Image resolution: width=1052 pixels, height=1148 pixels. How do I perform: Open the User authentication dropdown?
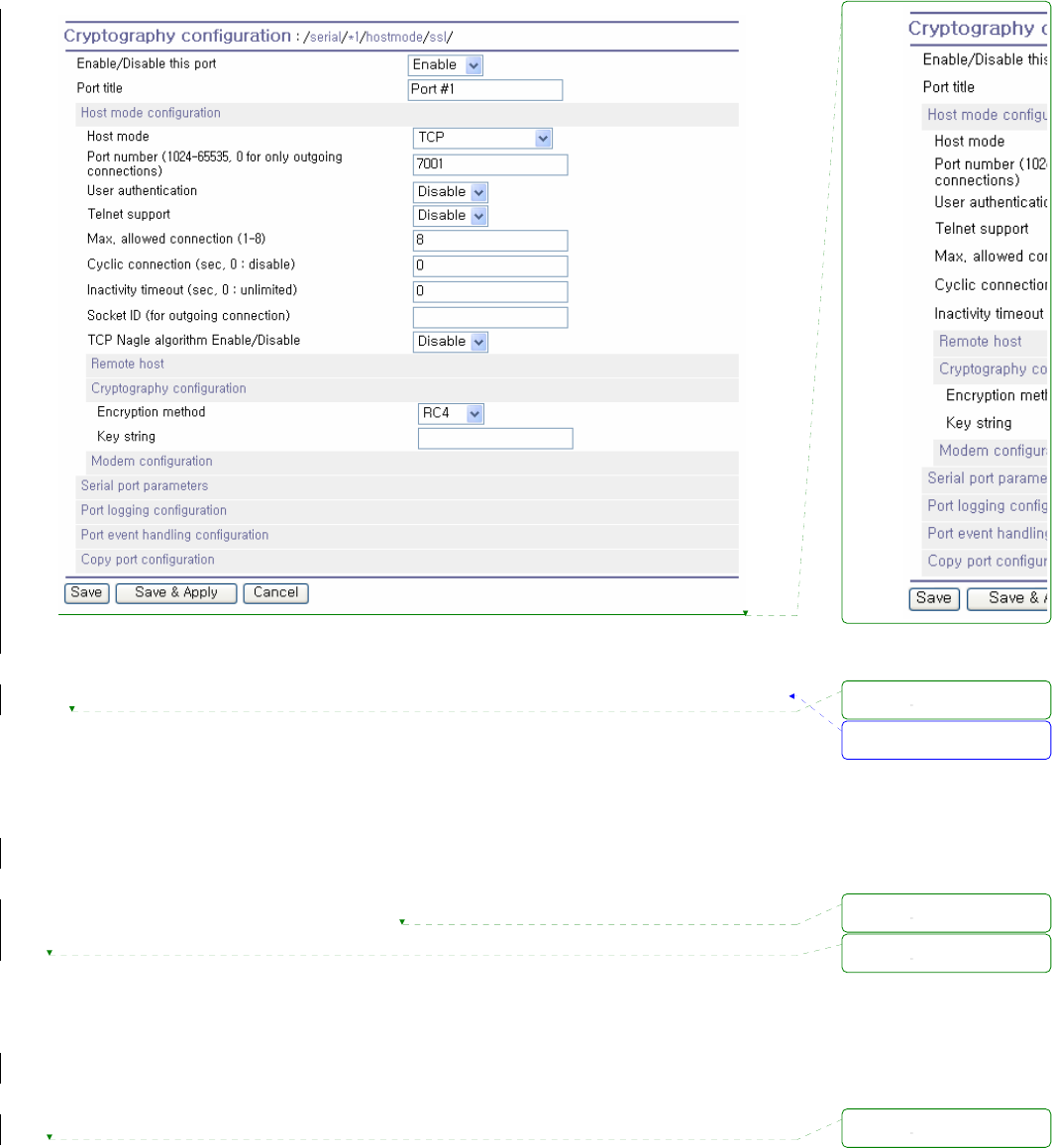(x=451, y=192)
